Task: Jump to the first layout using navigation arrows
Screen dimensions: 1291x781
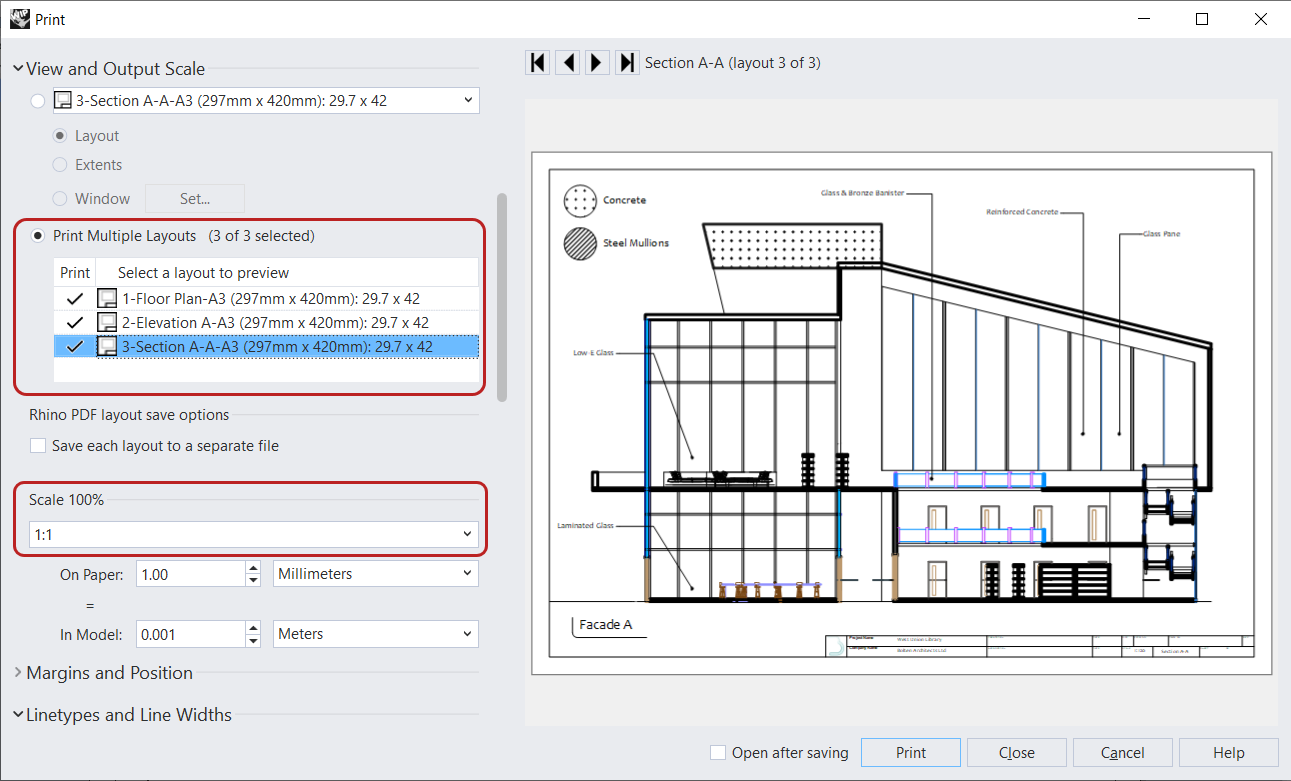Action: pos(537,62)
